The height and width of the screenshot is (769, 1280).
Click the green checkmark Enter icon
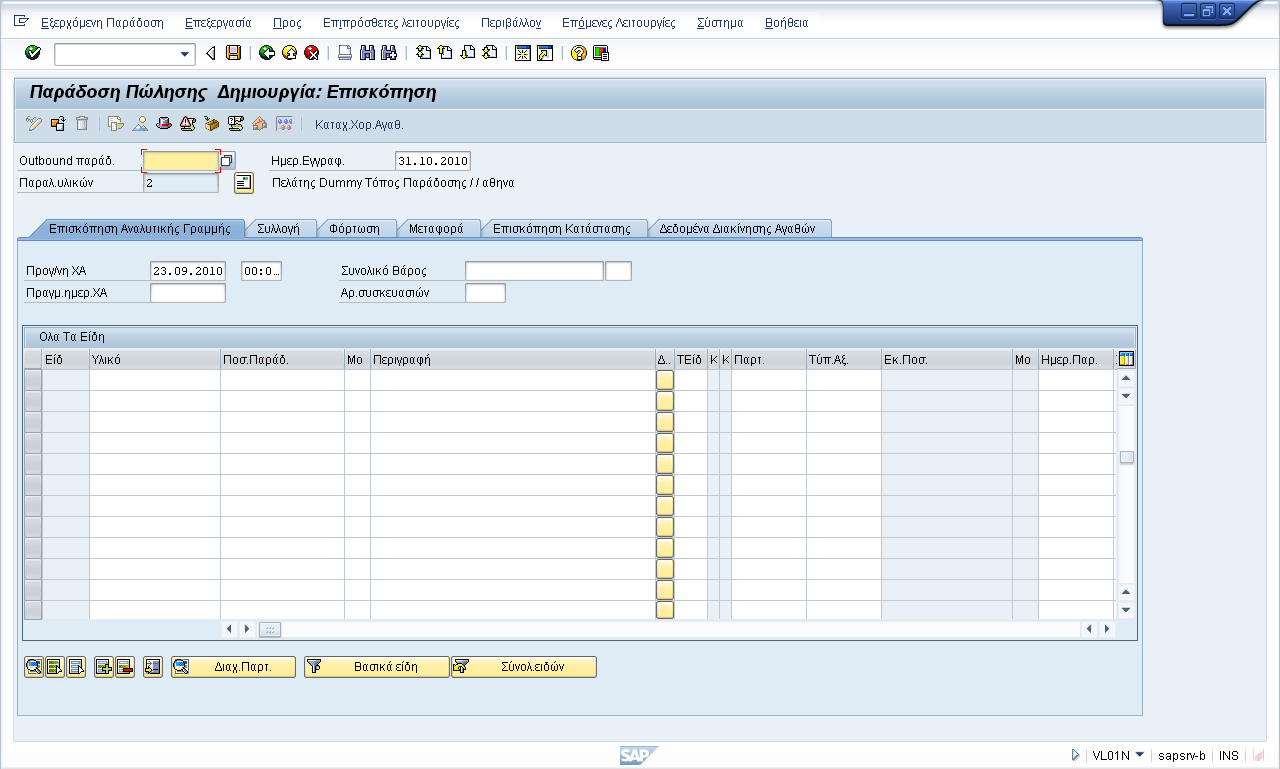point(32,53)
